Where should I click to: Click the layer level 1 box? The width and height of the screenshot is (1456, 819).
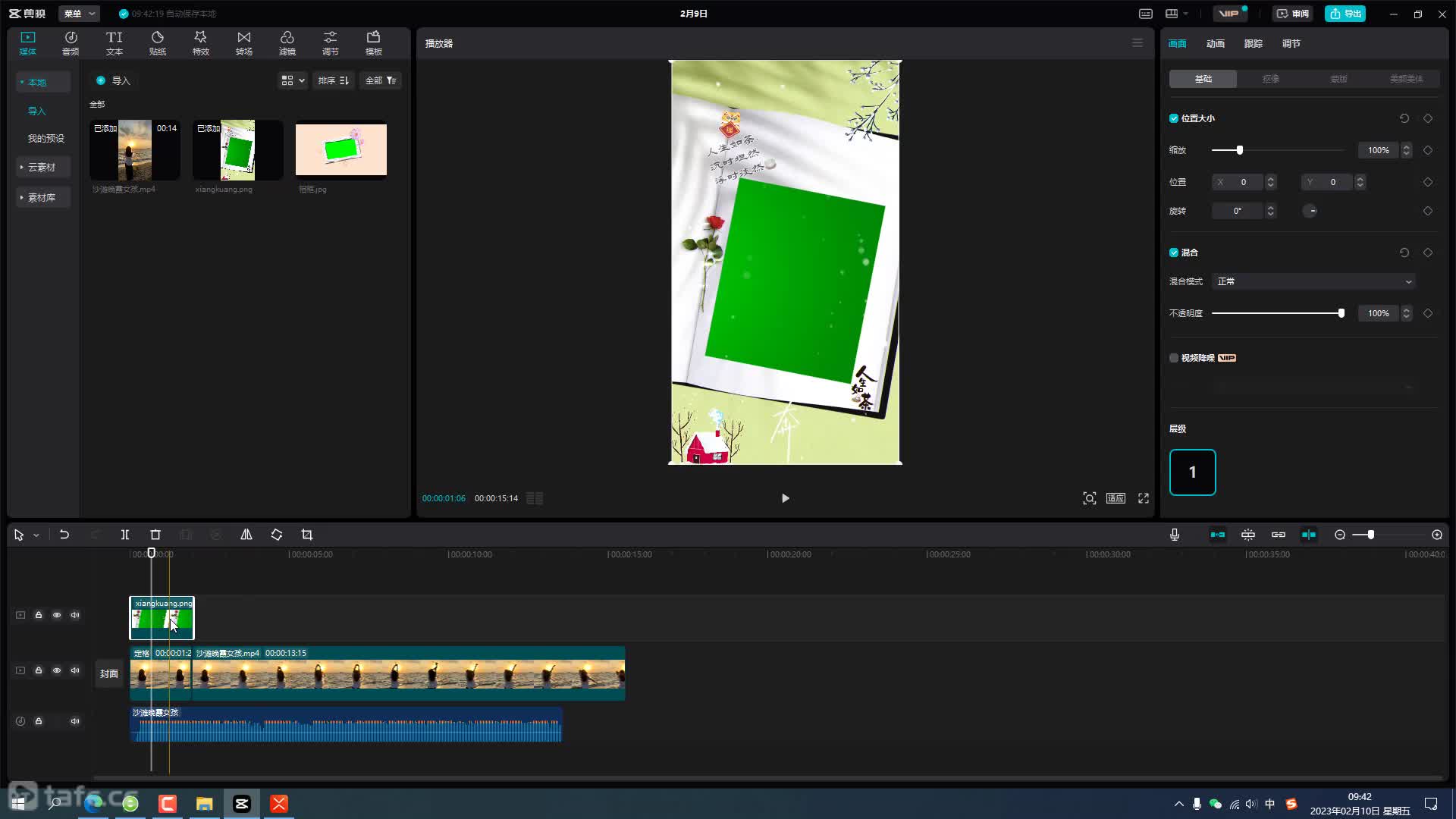[x=1193, y=472]
